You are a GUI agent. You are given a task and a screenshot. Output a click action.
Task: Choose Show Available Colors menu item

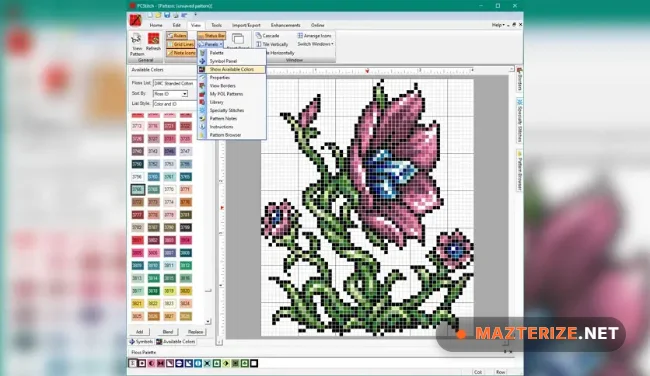pos(231,69)
